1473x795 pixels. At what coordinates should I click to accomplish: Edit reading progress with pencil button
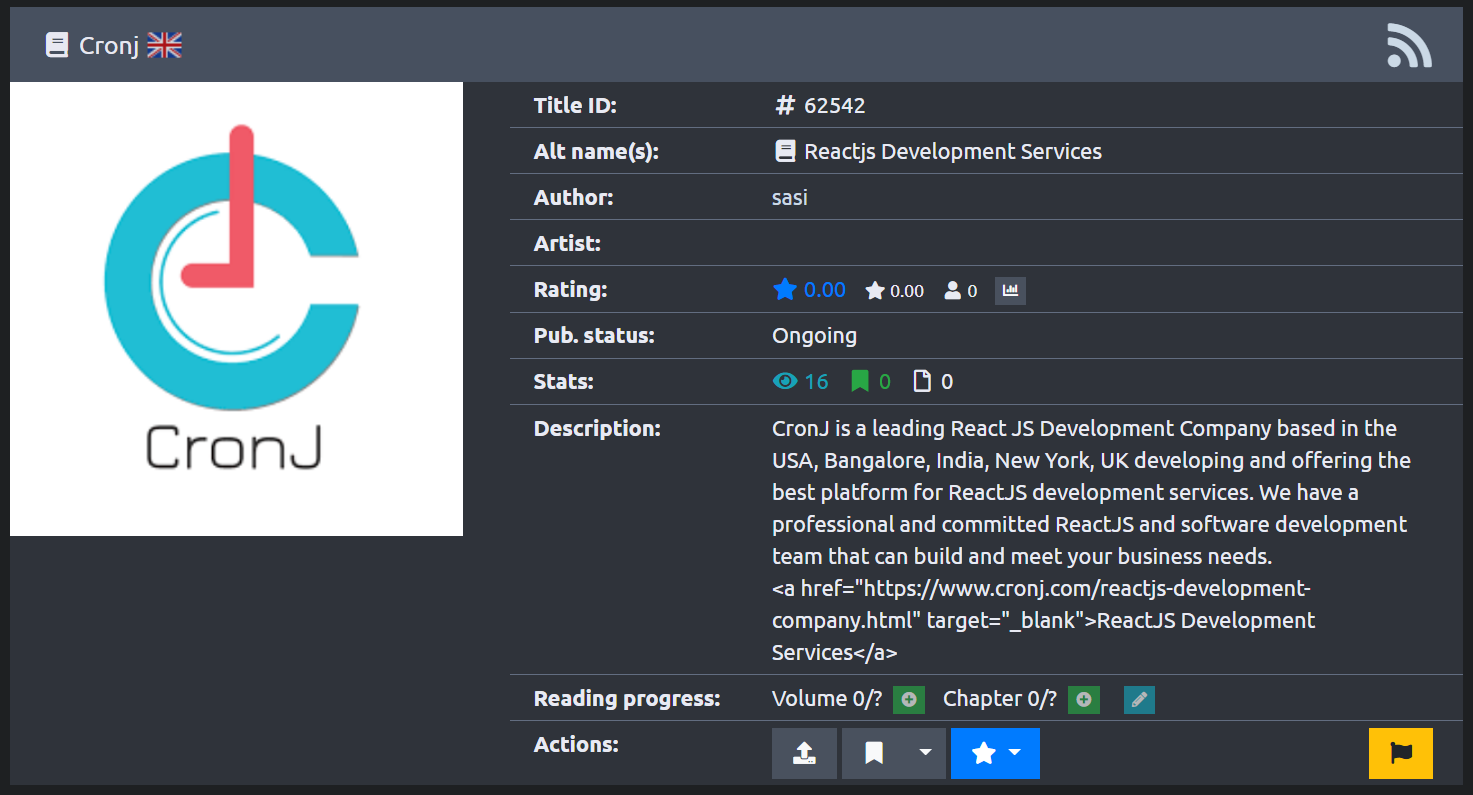point(1139,700)
